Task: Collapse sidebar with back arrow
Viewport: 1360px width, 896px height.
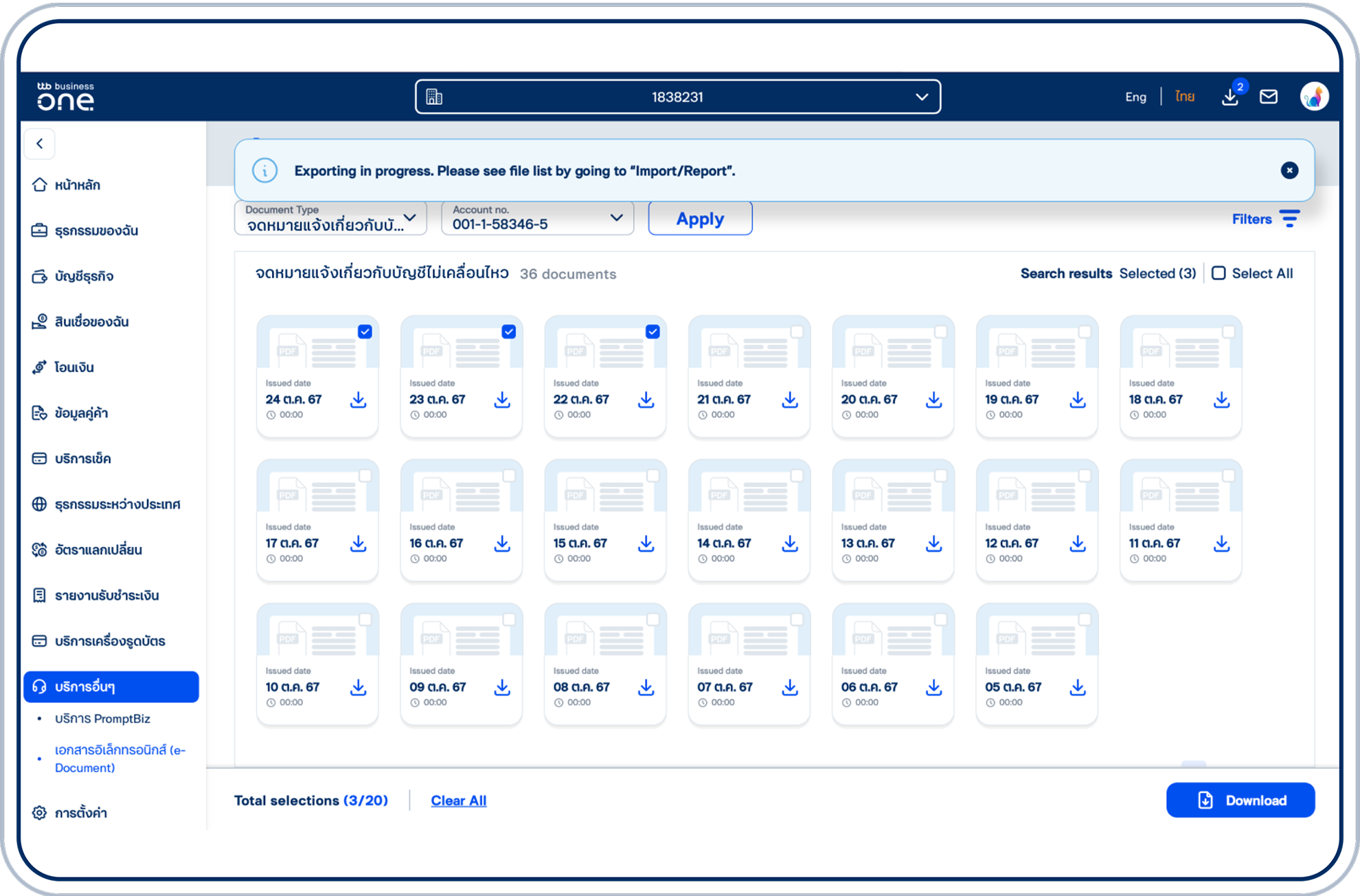Action: [x=40, y=143]
